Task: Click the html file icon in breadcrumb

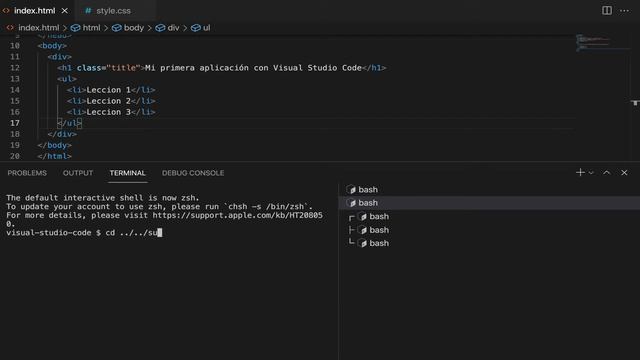Action: [10, 28]
